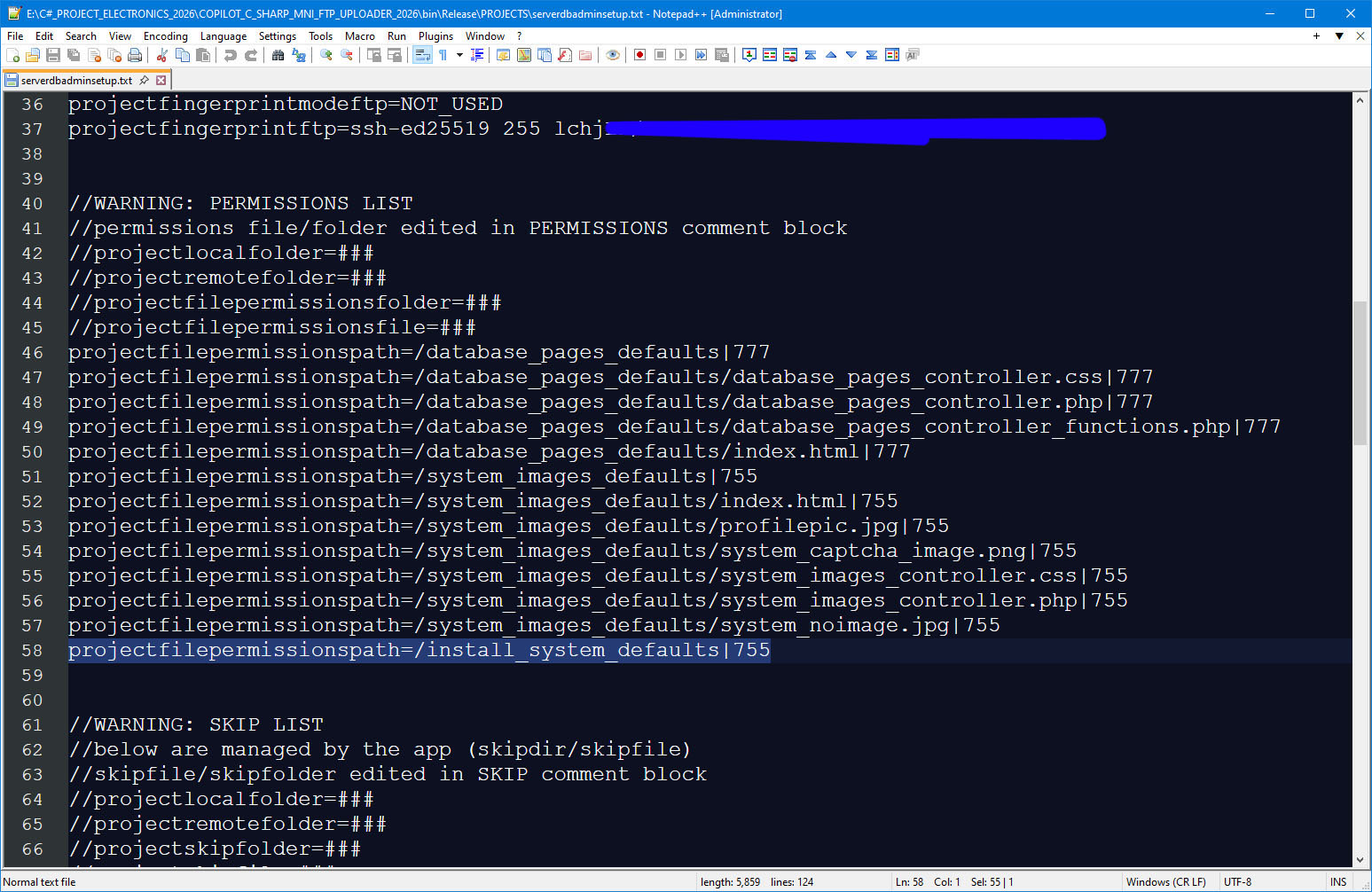Start macro recording with red dot icon

pyautogui.click(x=639, y=55)
